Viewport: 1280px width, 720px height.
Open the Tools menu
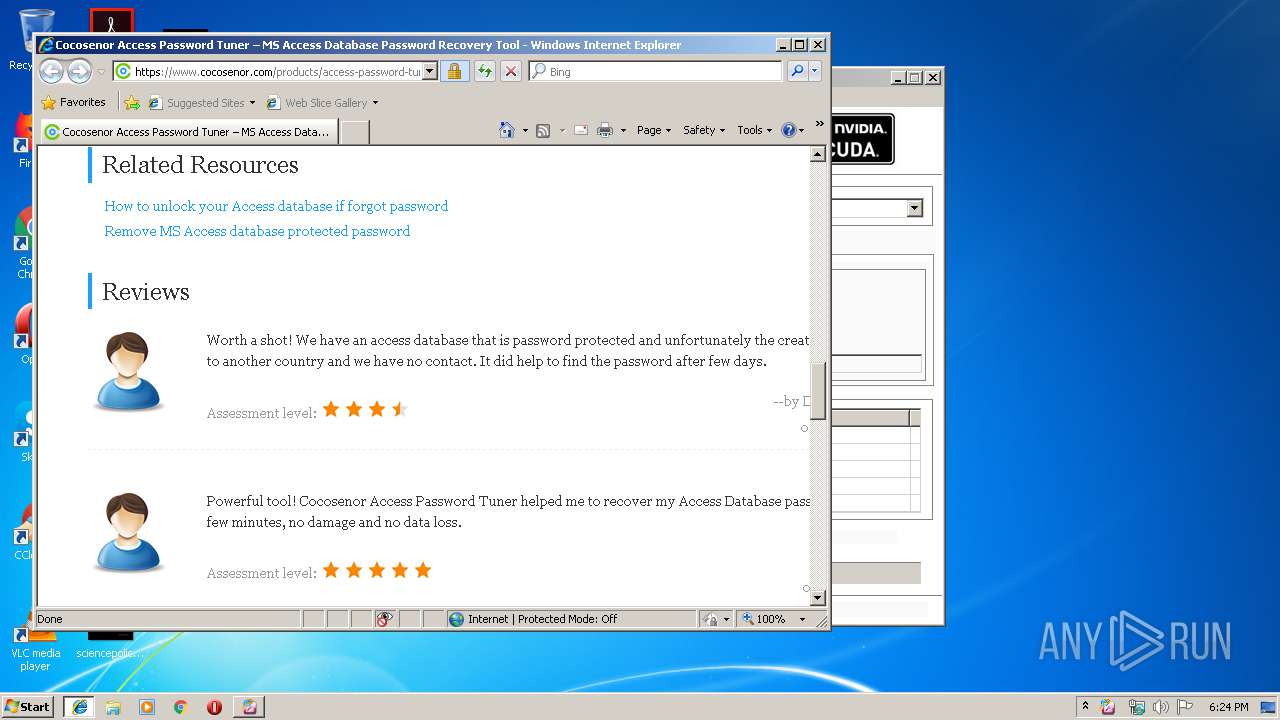[x=755, y=130]
